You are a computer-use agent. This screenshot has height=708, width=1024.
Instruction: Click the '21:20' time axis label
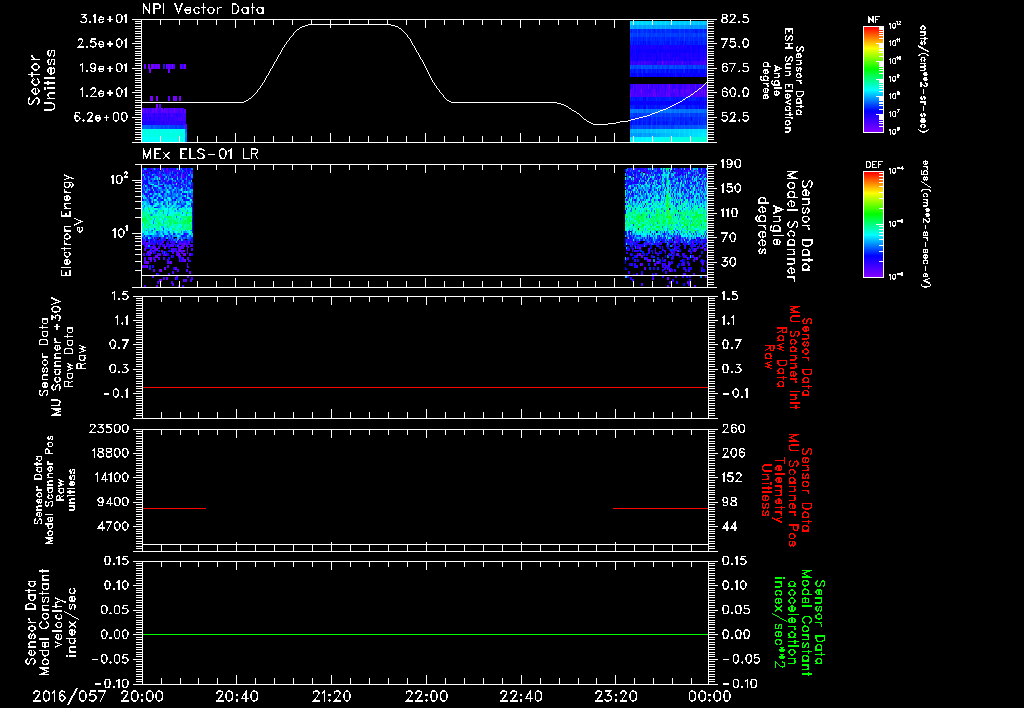tap(331, 697)
